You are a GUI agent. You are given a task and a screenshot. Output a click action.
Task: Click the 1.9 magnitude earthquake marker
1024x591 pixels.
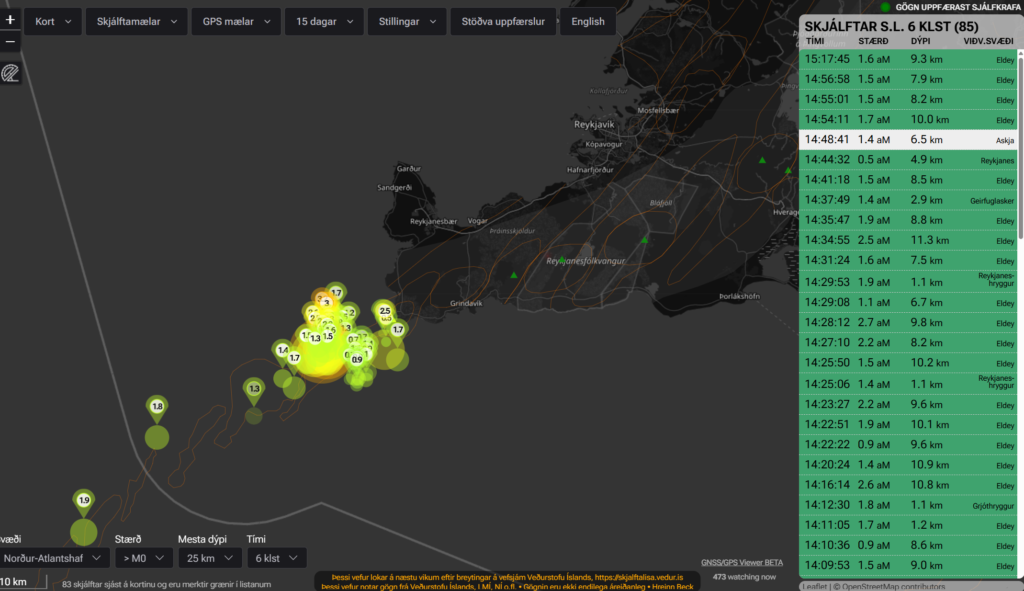(x=84, y=500)
